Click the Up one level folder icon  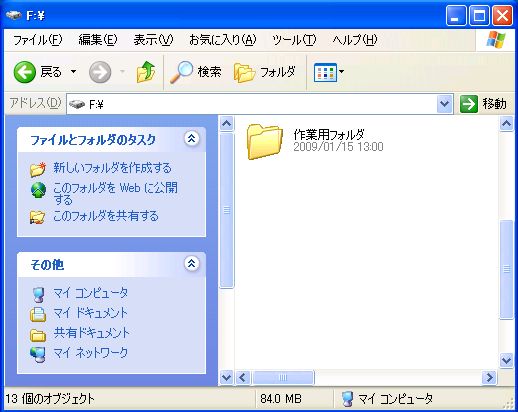tap(146, 72)
